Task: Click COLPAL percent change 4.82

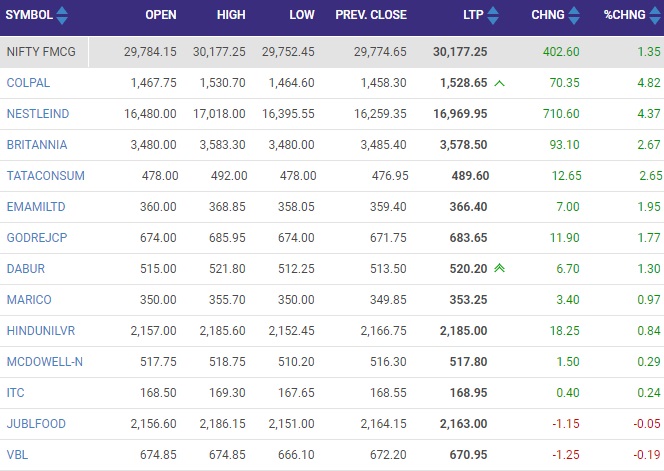Action: pos(649,83)
